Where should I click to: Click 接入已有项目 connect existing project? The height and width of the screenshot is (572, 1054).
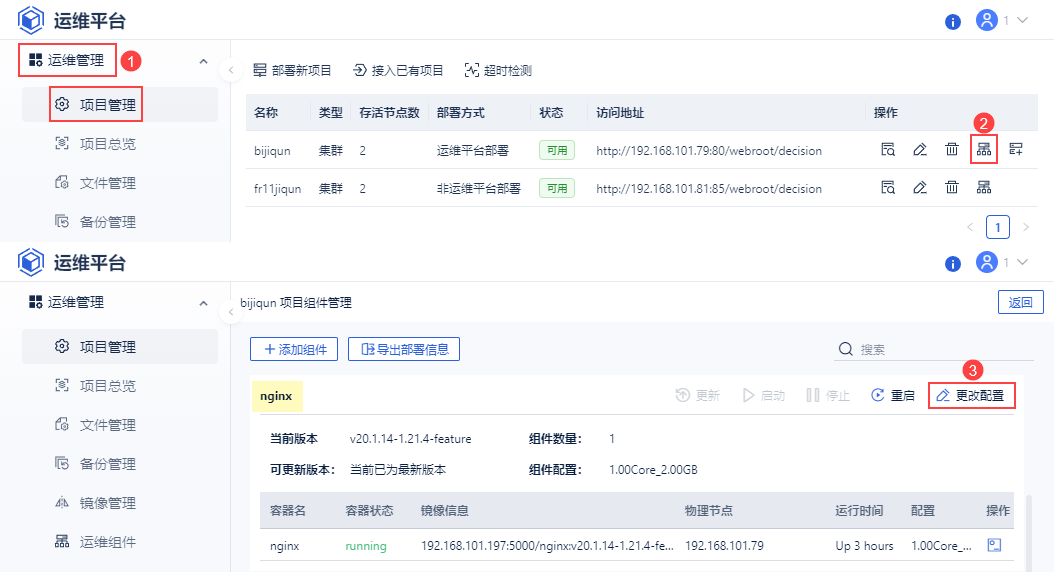click(398, 70)
